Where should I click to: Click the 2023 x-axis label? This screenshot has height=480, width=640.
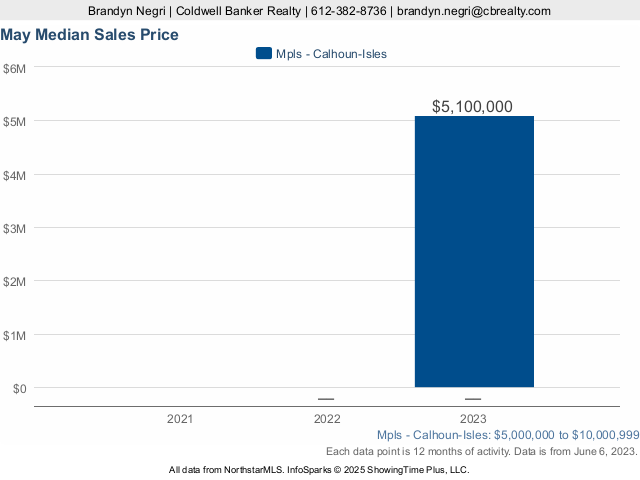point(473,418)
